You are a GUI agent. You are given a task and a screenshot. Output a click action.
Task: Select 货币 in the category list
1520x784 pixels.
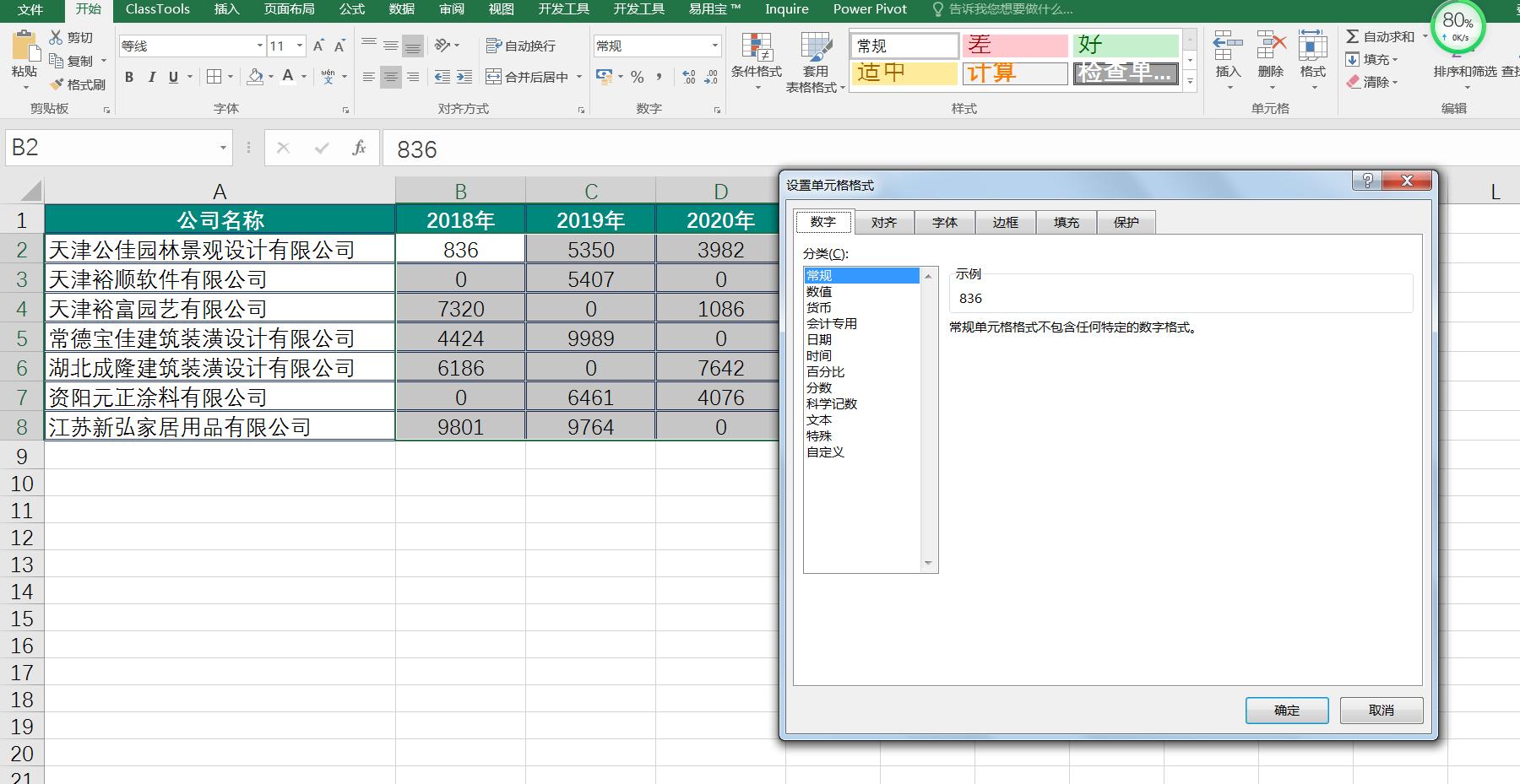point(819,307)
